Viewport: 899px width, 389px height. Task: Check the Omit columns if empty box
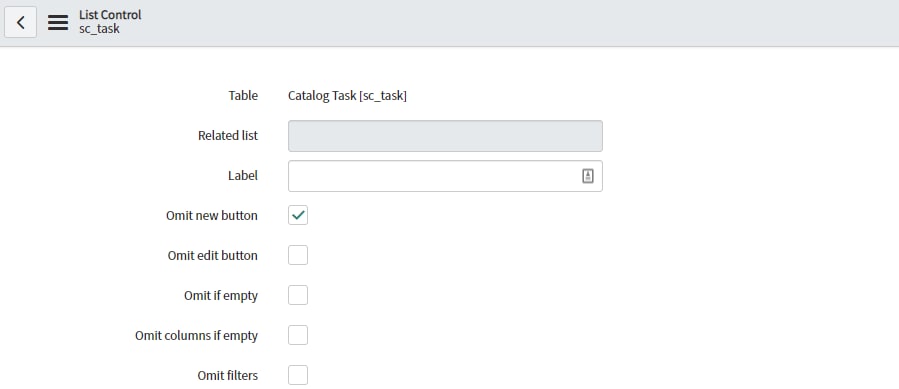tap(298, 335)
